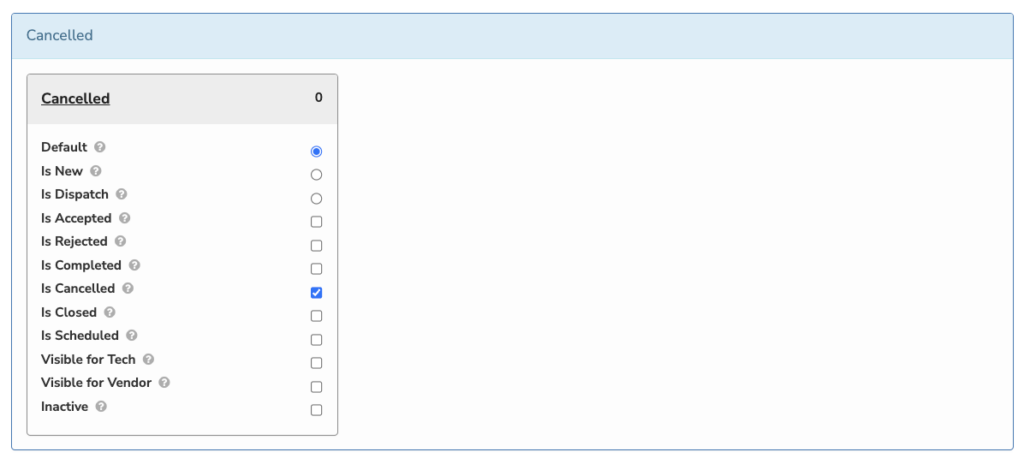This screenshot has width=1024, height=458.
Task: Collapse the Cancelled section header
Action: 512,35
